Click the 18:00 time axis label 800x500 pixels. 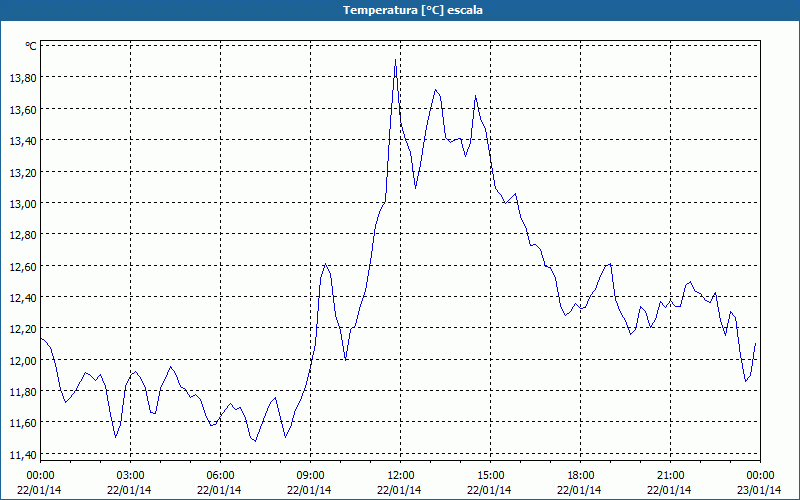(581, 476)
